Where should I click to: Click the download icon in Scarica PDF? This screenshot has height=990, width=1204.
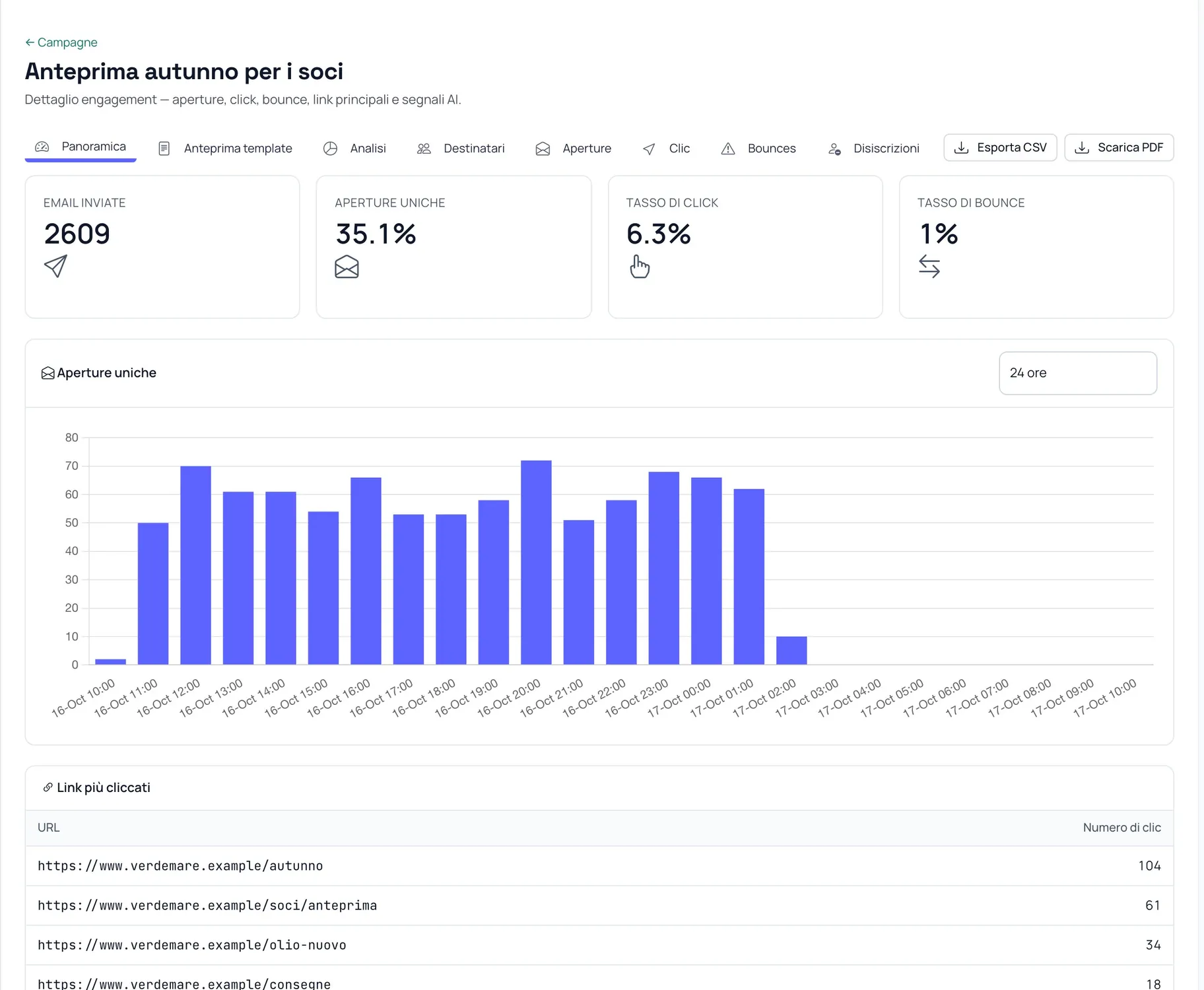(x=1082, y=147)
